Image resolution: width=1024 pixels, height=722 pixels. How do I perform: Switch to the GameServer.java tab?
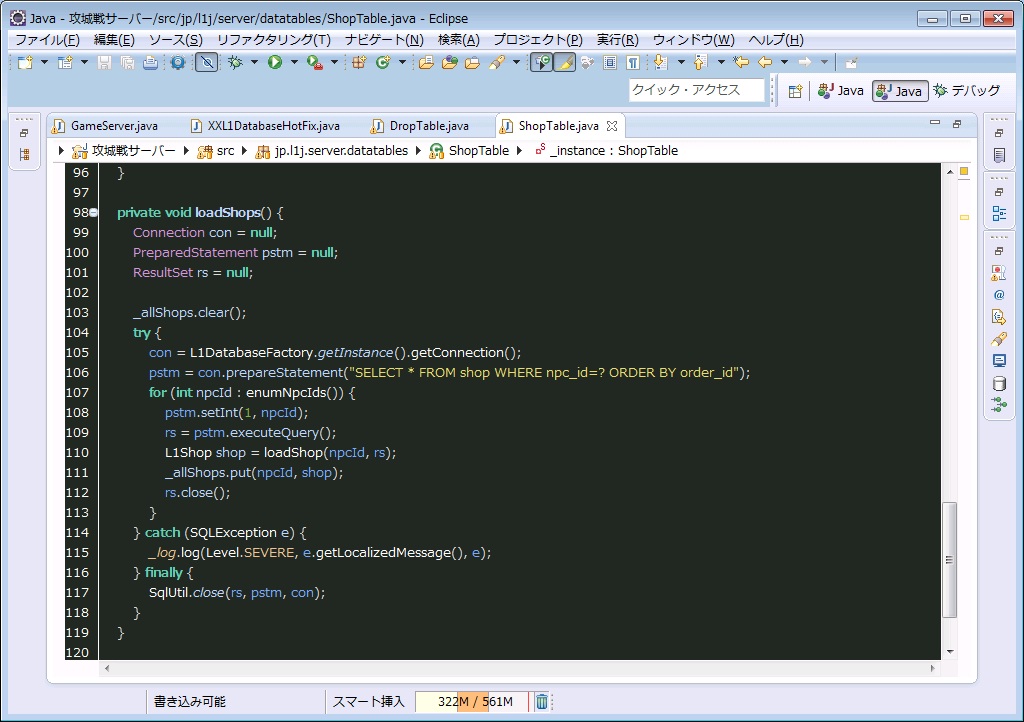tap(106, 126)
